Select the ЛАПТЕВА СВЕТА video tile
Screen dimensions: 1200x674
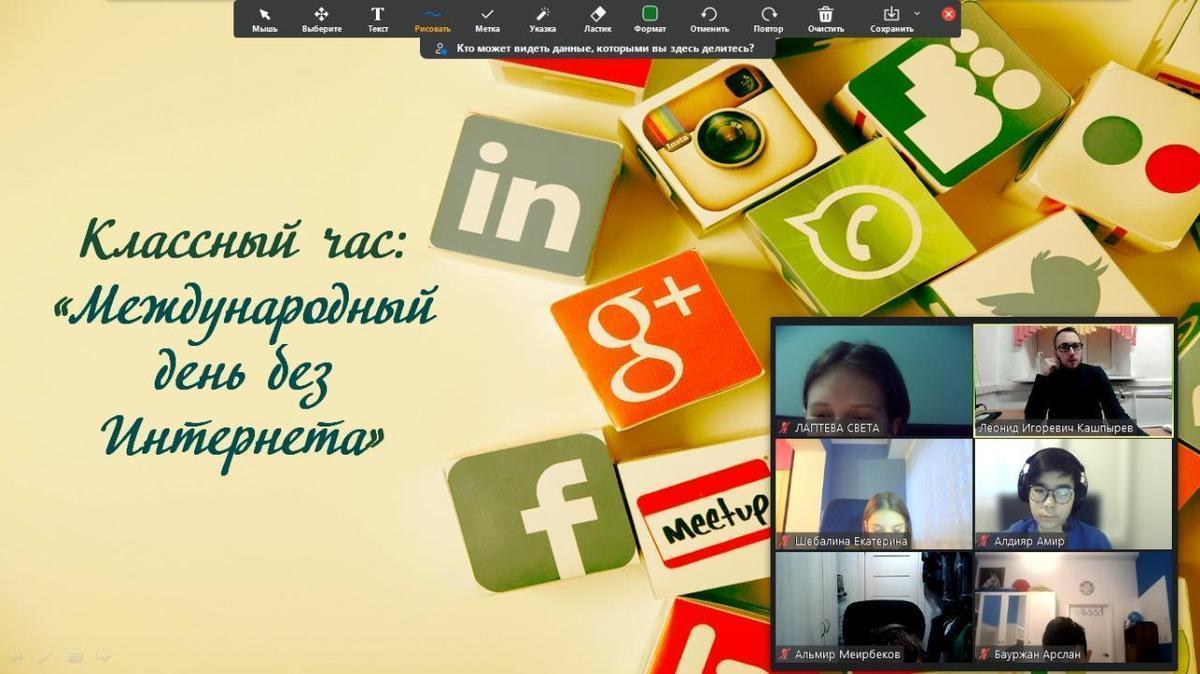[873, 380]
